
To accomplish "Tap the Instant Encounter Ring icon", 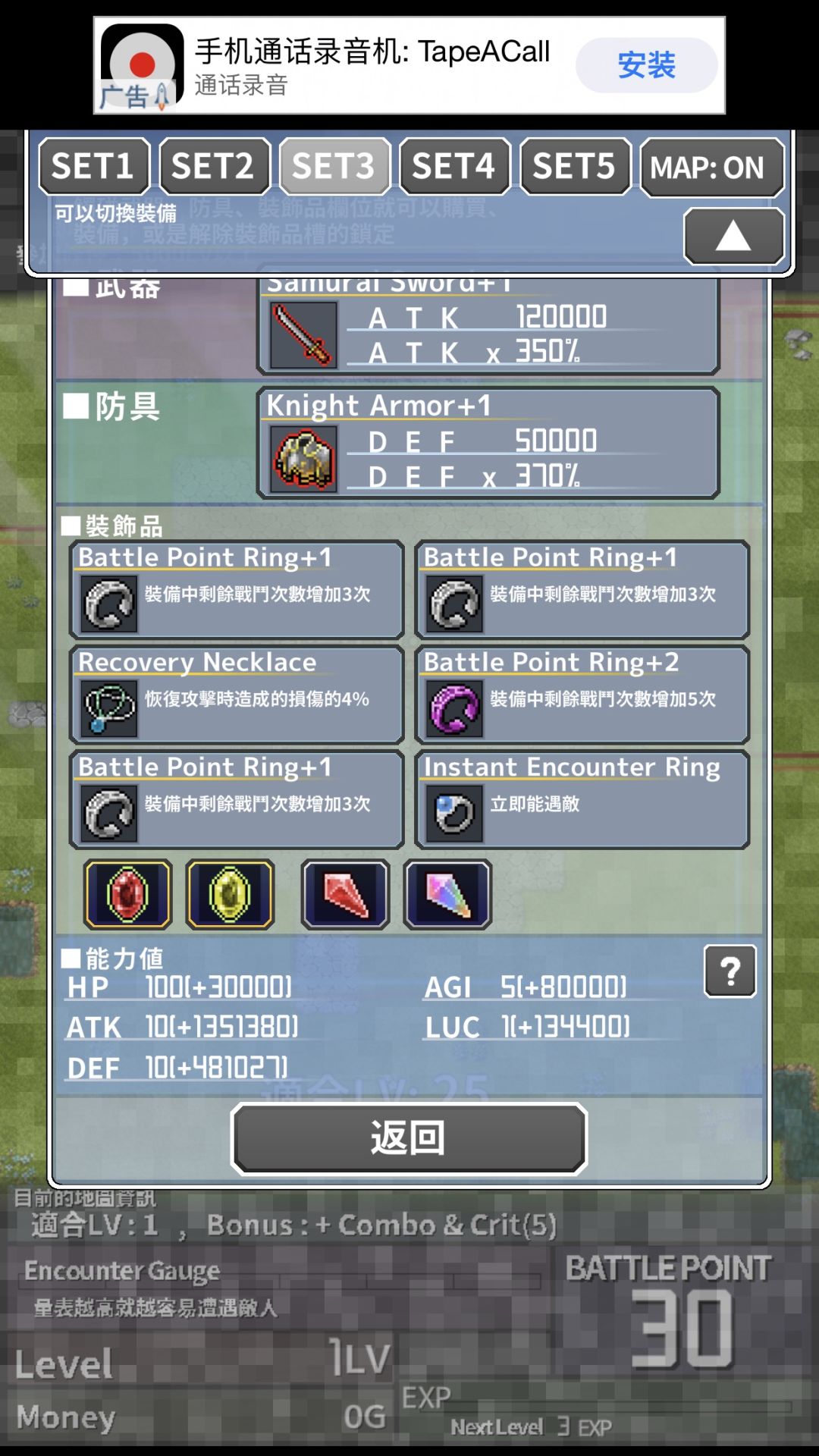I will pyautogui.click(x=454, y=814).
